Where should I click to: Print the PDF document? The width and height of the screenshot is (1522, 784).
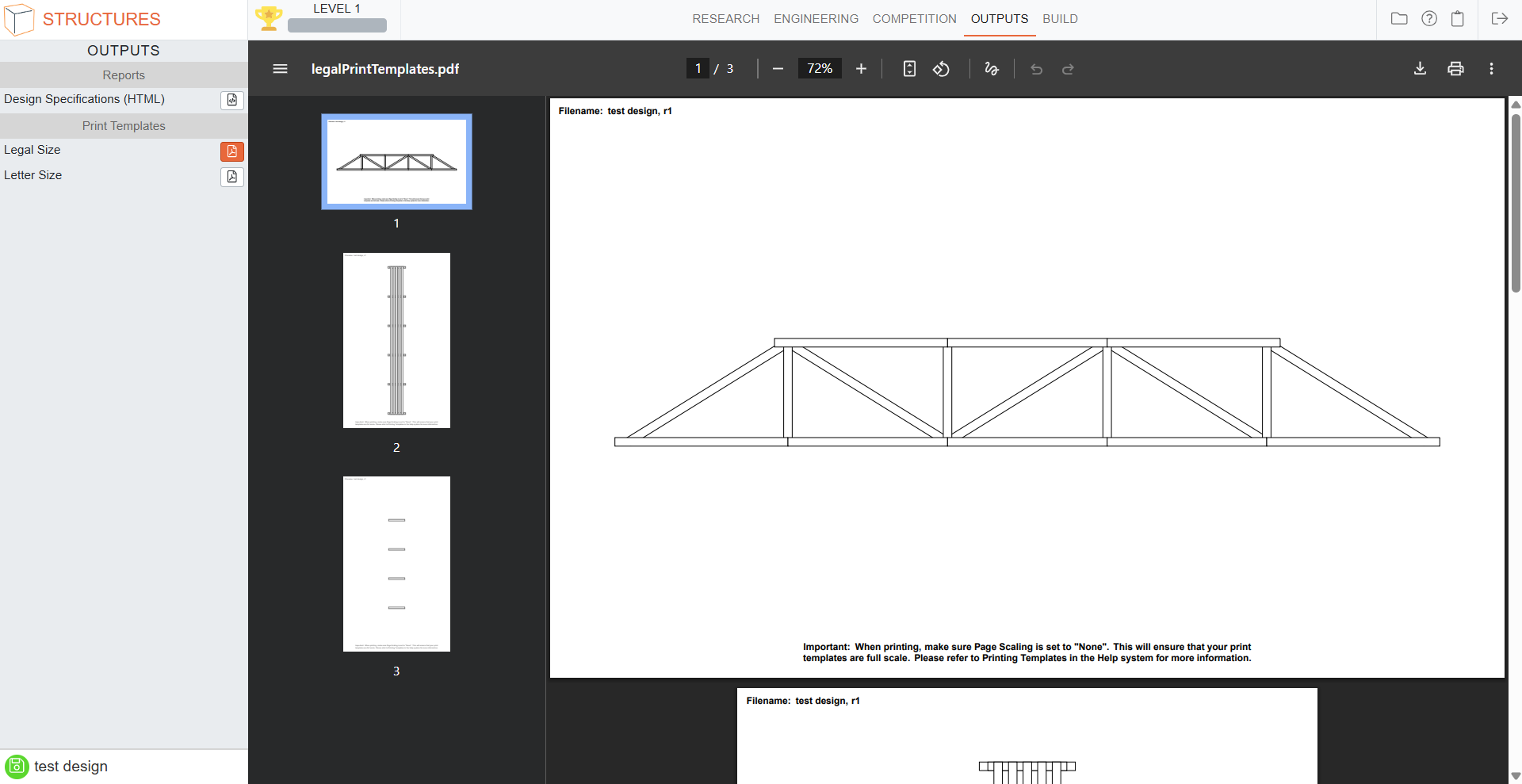pyautogui.click(x=1455, y=69)
